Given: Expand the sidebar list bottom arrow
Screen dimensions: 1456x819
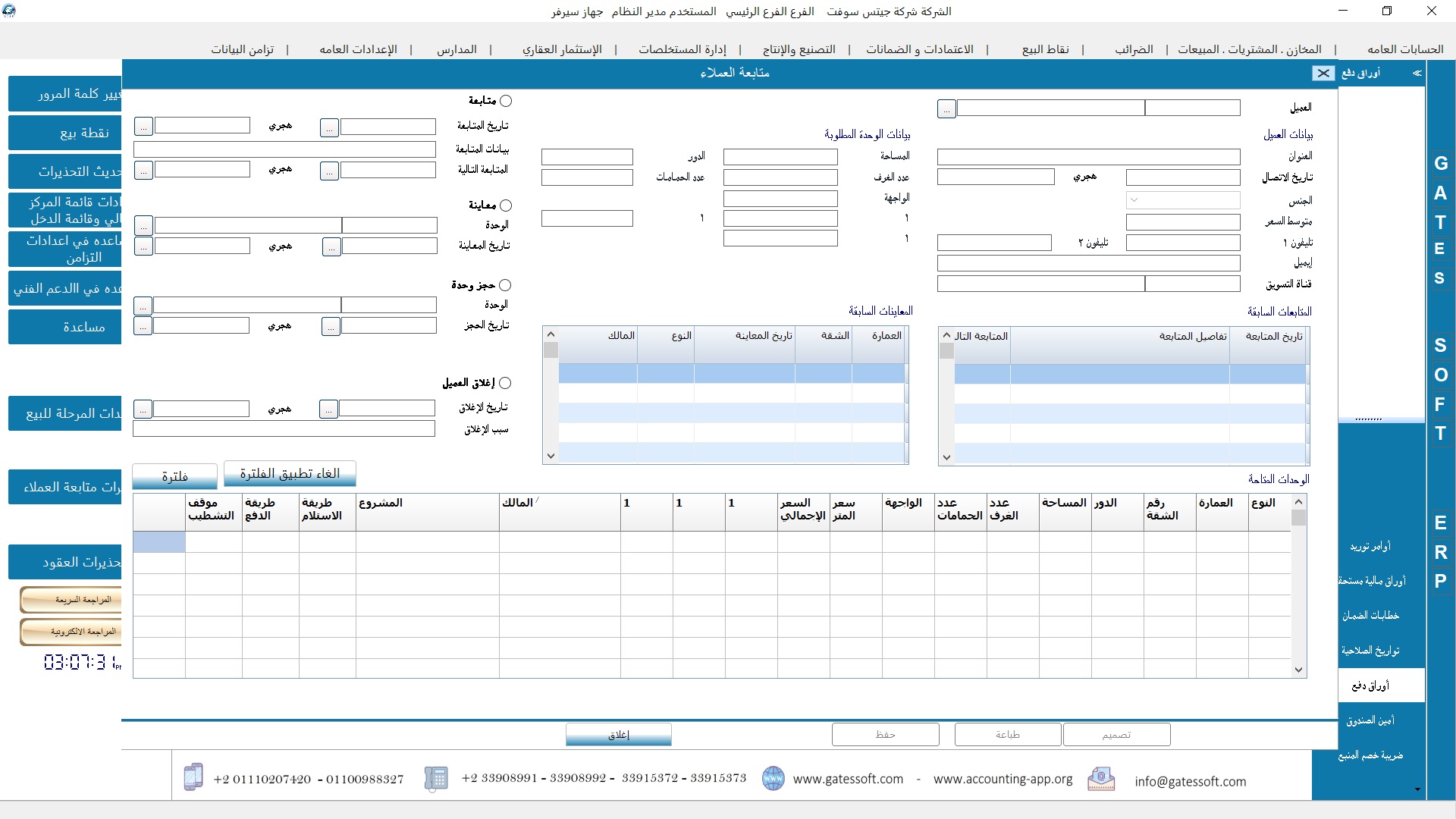Looking at the screenshot, I should coord(1417,789).
